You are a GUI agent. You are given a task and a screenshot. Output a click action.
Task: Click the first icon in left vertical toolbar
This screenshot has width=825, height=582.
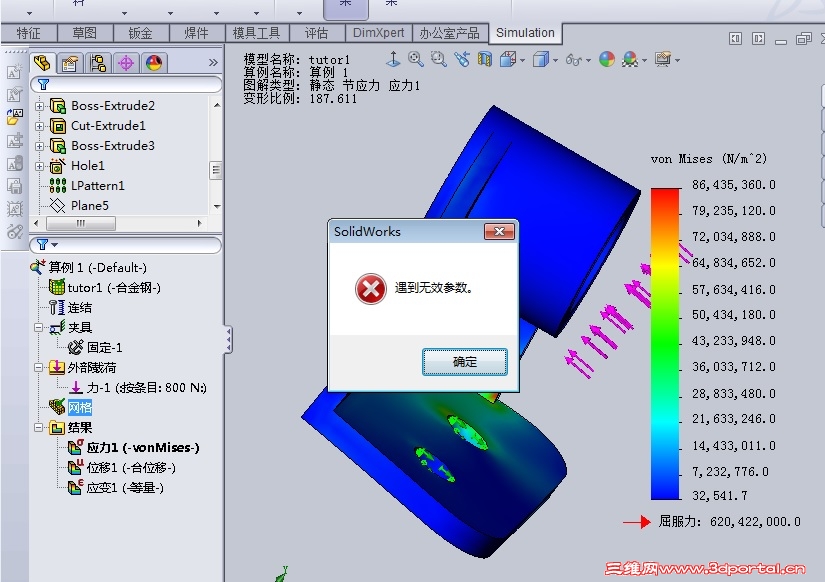click(15, 72)
